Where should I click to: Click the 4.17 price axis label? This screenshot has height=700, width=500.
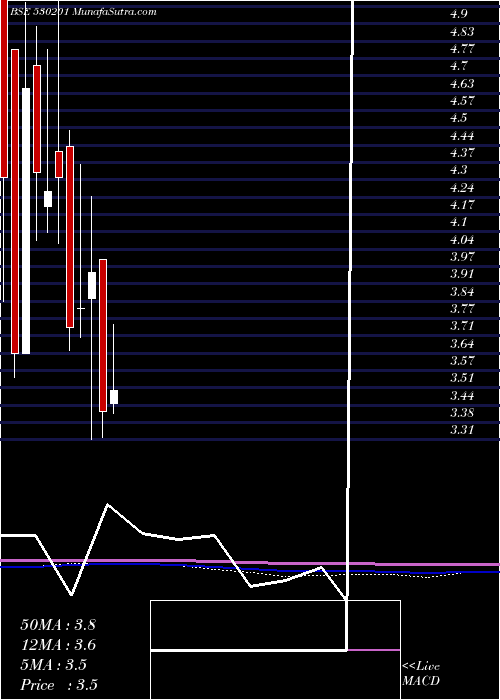click(462, 205)
